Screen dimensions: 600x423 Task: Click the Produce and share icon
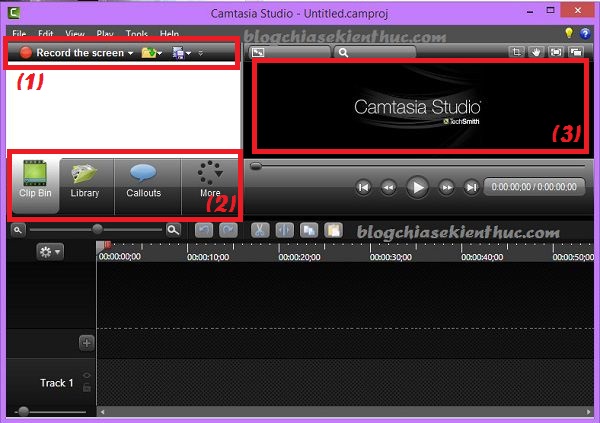178,53
